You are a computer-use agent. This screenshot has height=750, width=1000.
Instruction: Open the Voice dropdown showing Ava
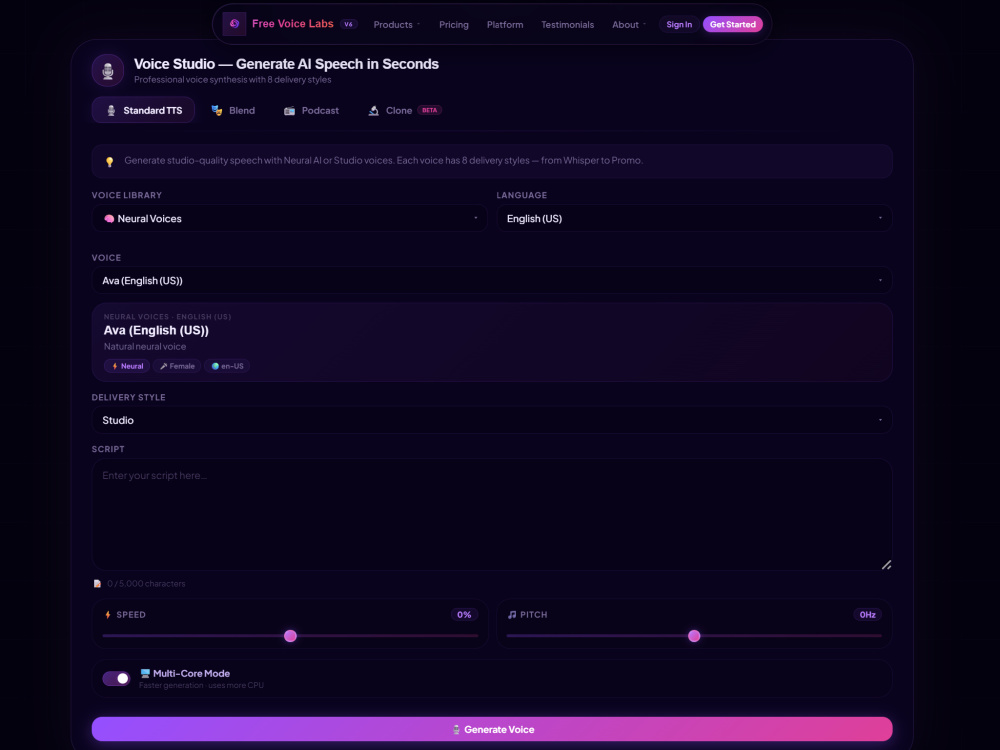(x=492, y=281)
